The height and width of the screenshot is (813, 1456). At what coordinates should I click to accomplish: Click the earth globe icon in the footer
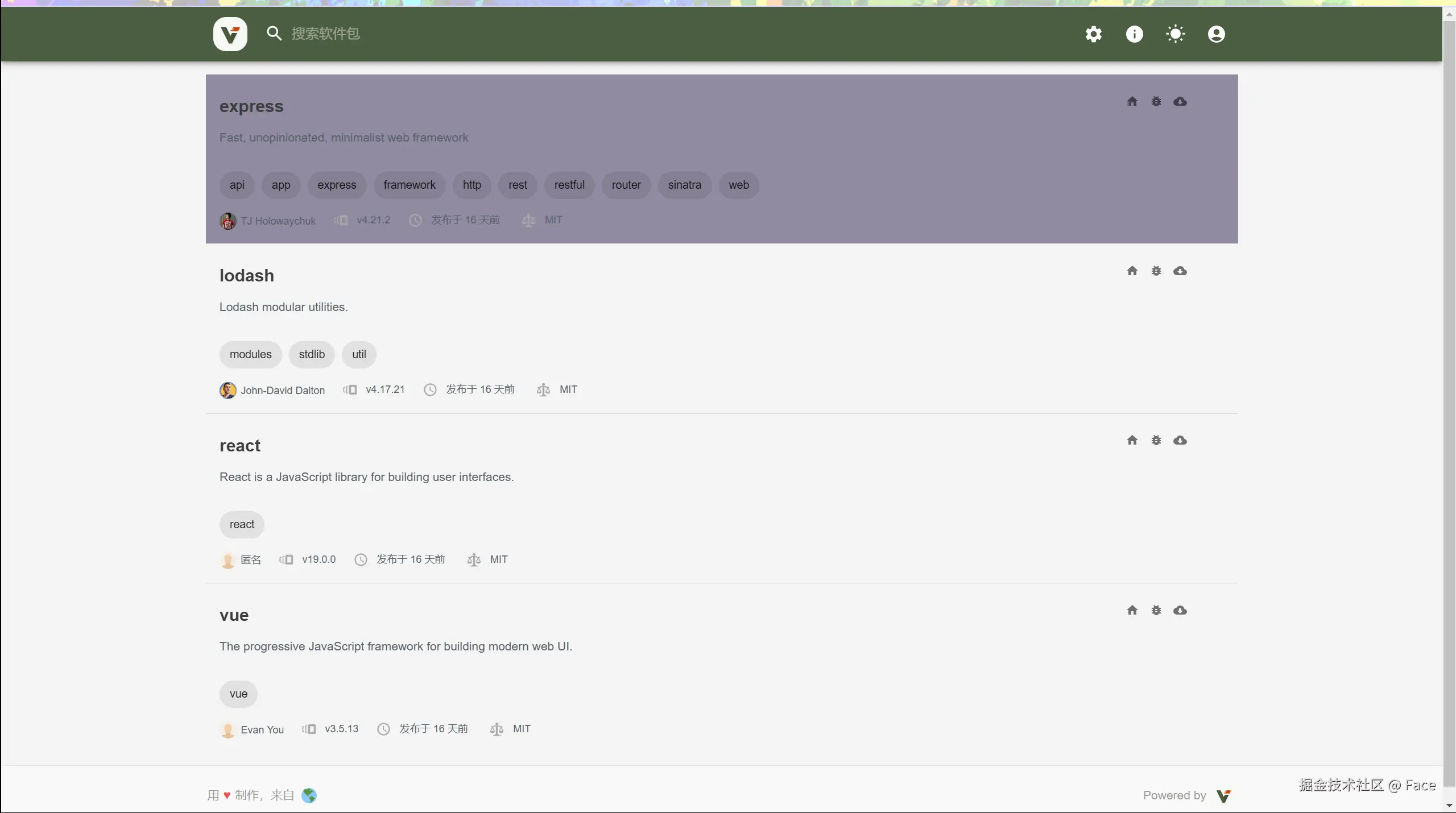(309, 795)
